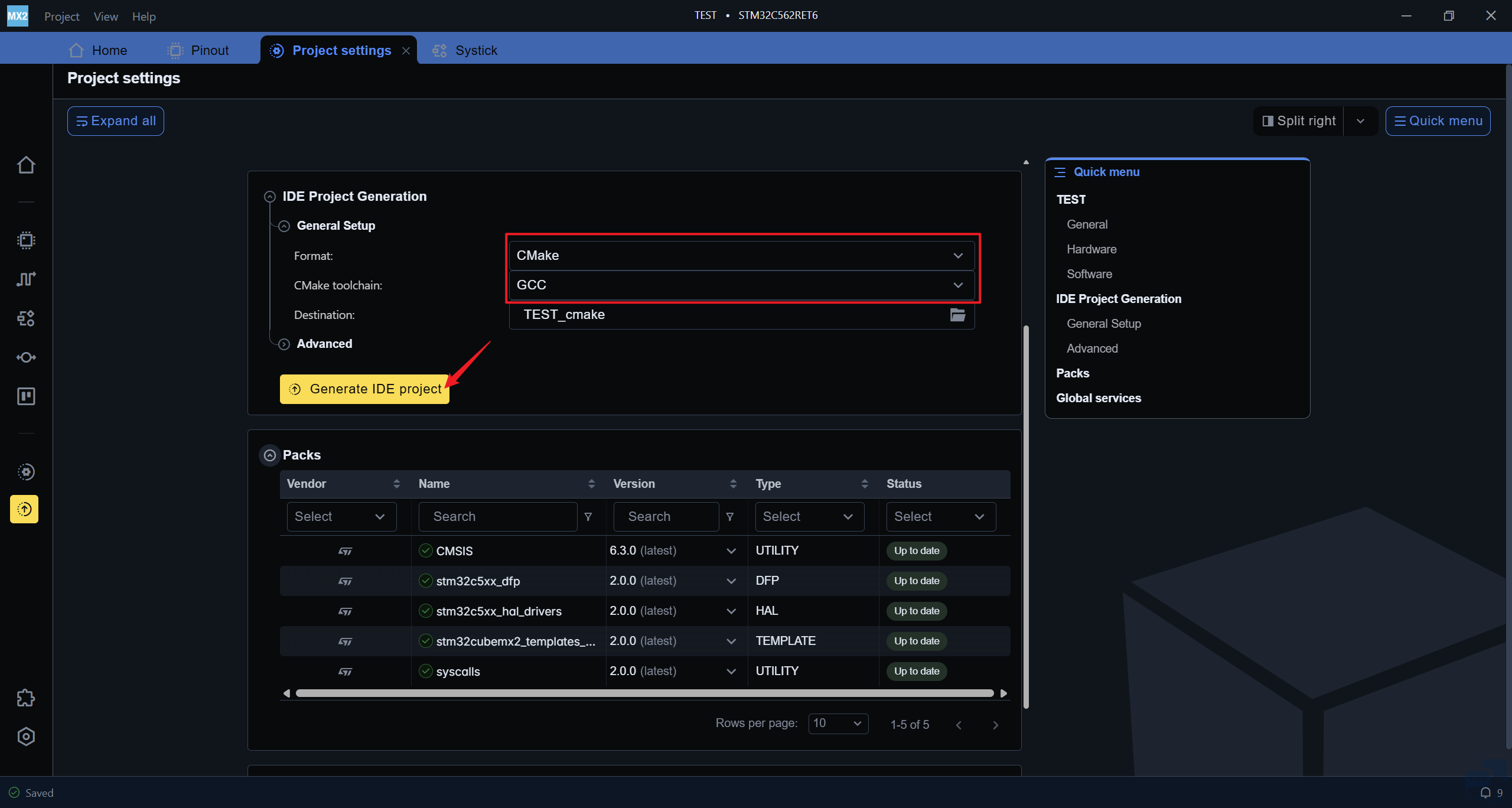Click the right arrow of table scrollbar
Screen dimensions: 1512x808
(x=1003, y=693)
